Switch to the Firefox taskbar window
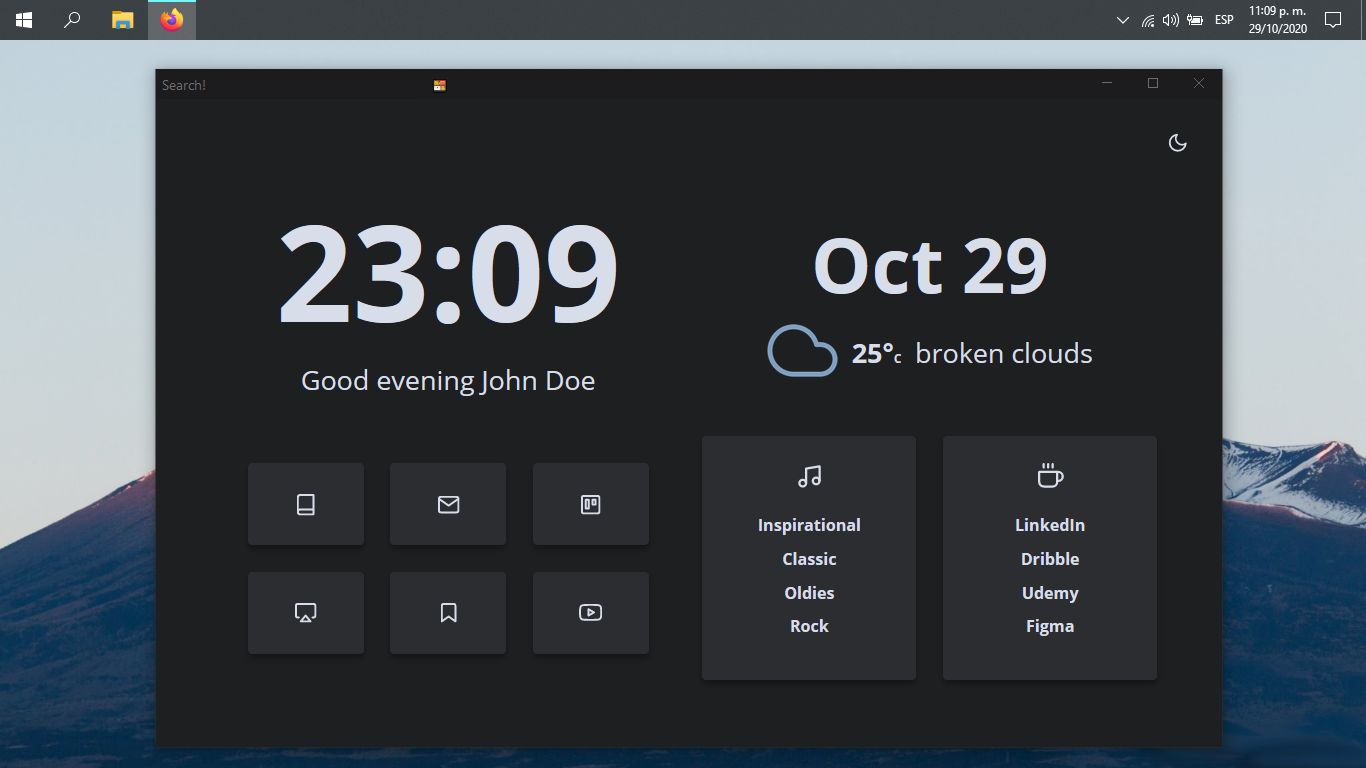 (x=170, y=19)
